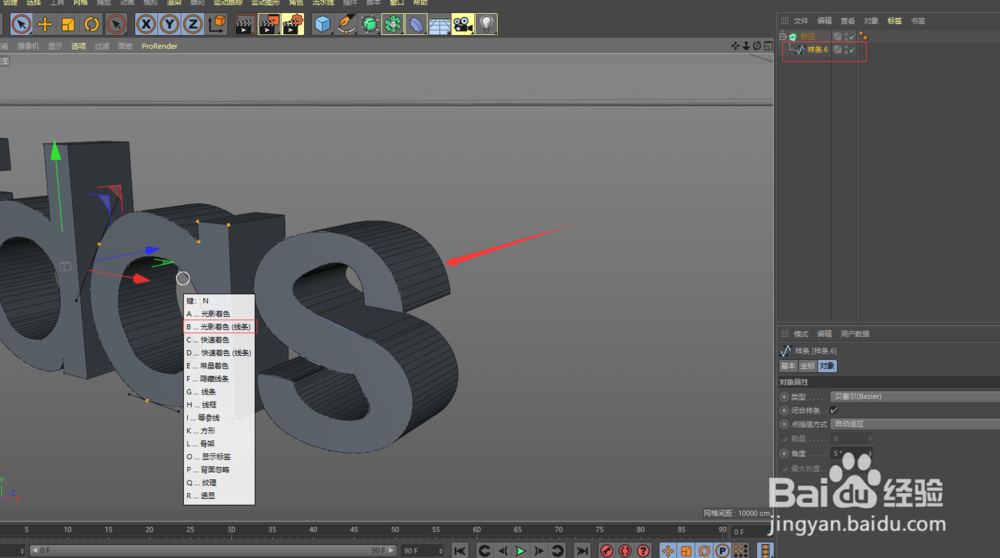
Task: Render the active view
Action: [244, 24]
